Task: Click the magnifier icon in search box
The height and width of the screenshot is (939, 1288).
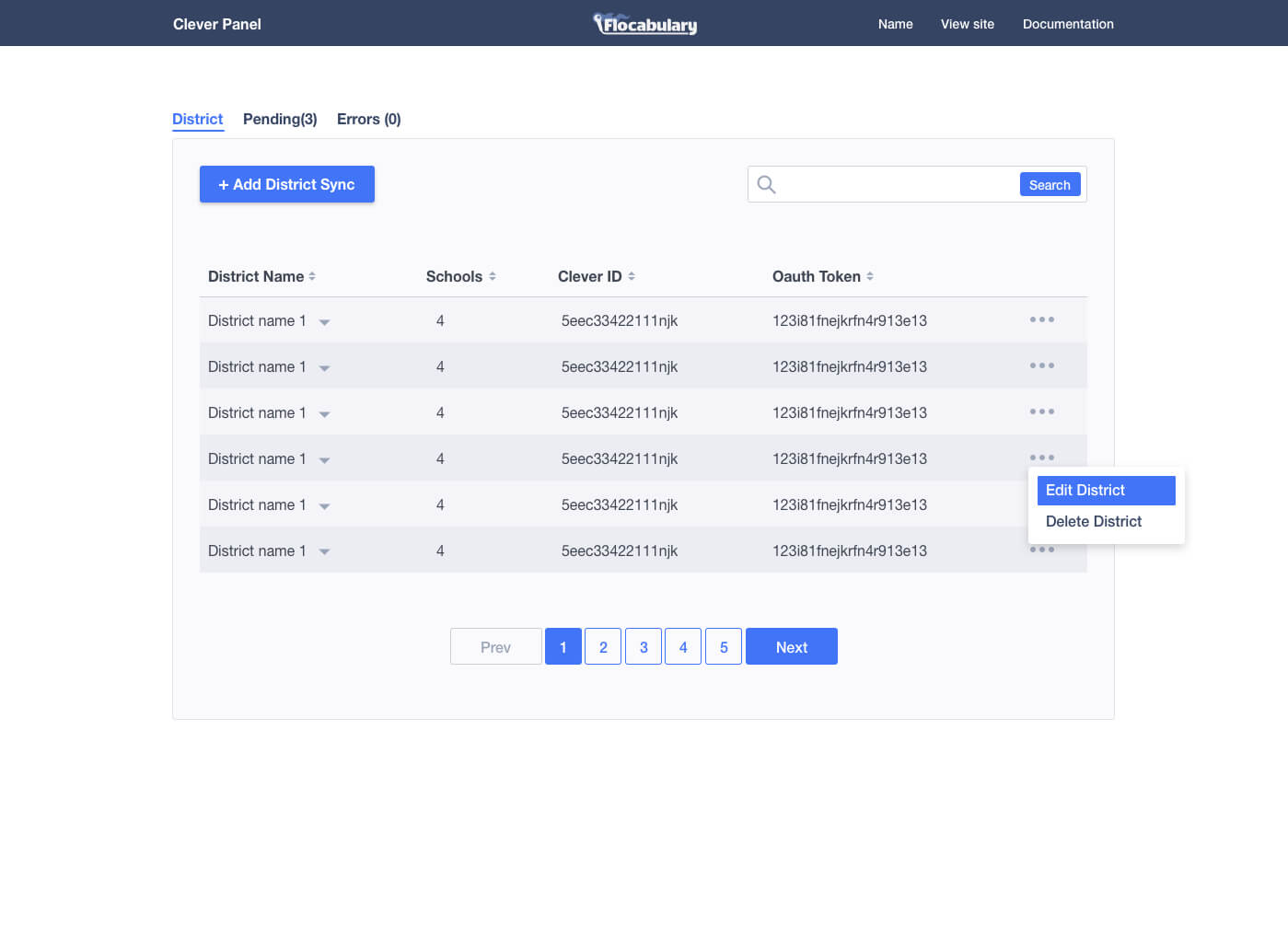Action: coord(766,184)
